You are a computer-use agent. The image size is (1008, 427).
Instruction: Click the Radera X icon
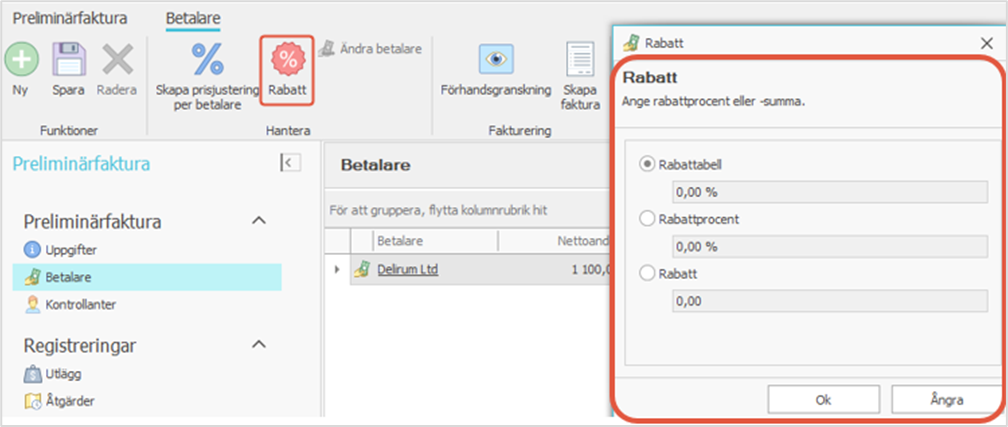point(116,60)
